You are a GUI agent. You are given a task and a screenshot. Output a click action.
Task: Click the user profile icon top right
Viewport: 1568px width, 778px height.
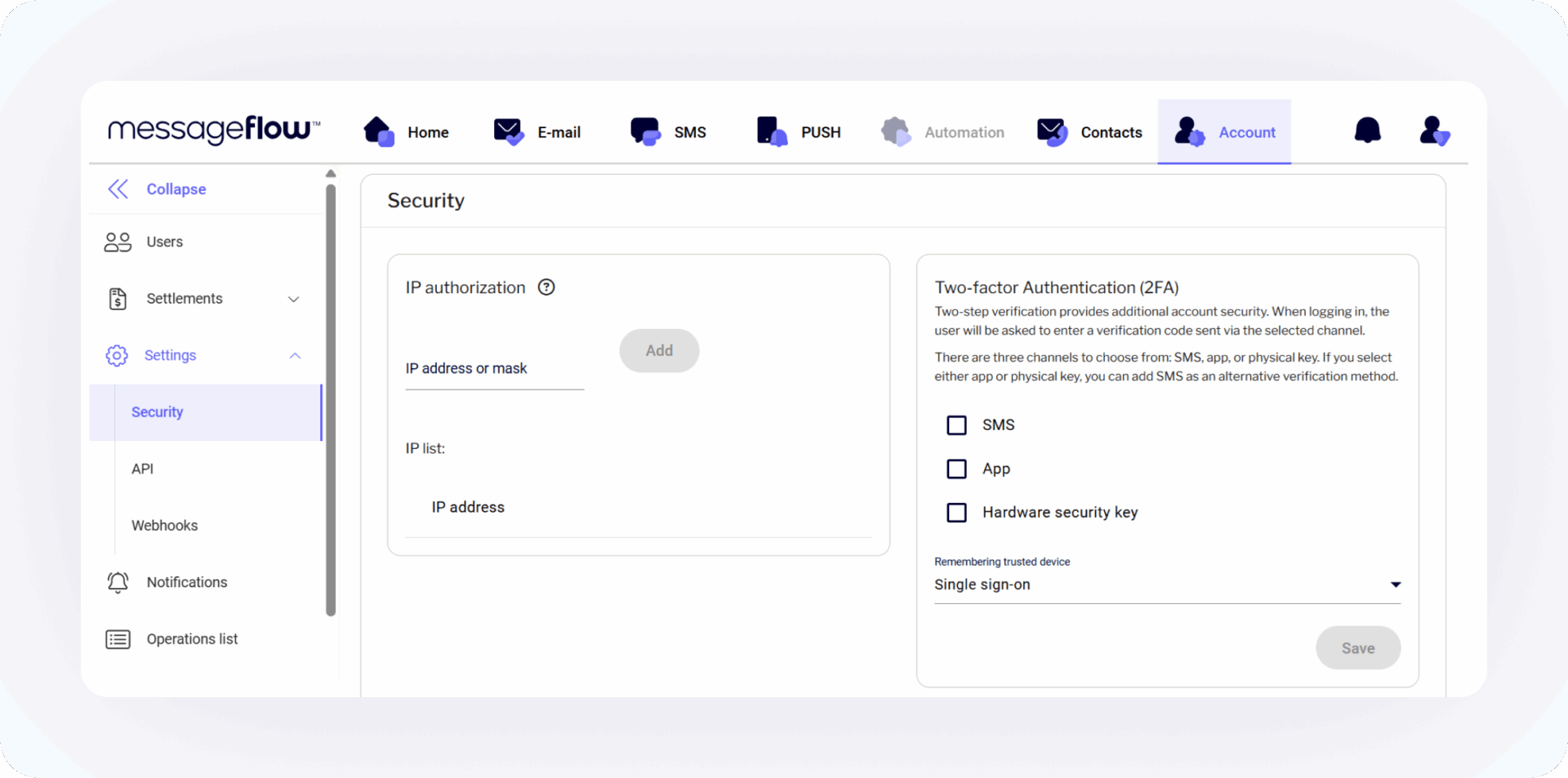[1434, 131]
